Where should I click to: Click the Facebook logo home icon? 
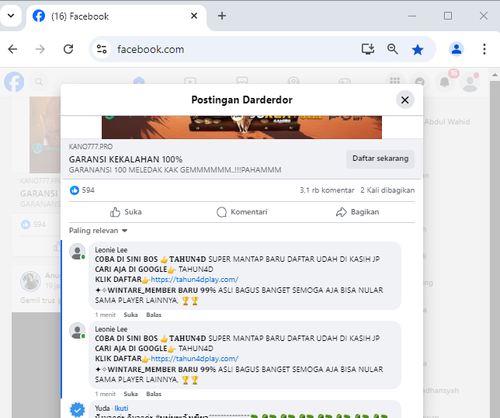(14, 82)
